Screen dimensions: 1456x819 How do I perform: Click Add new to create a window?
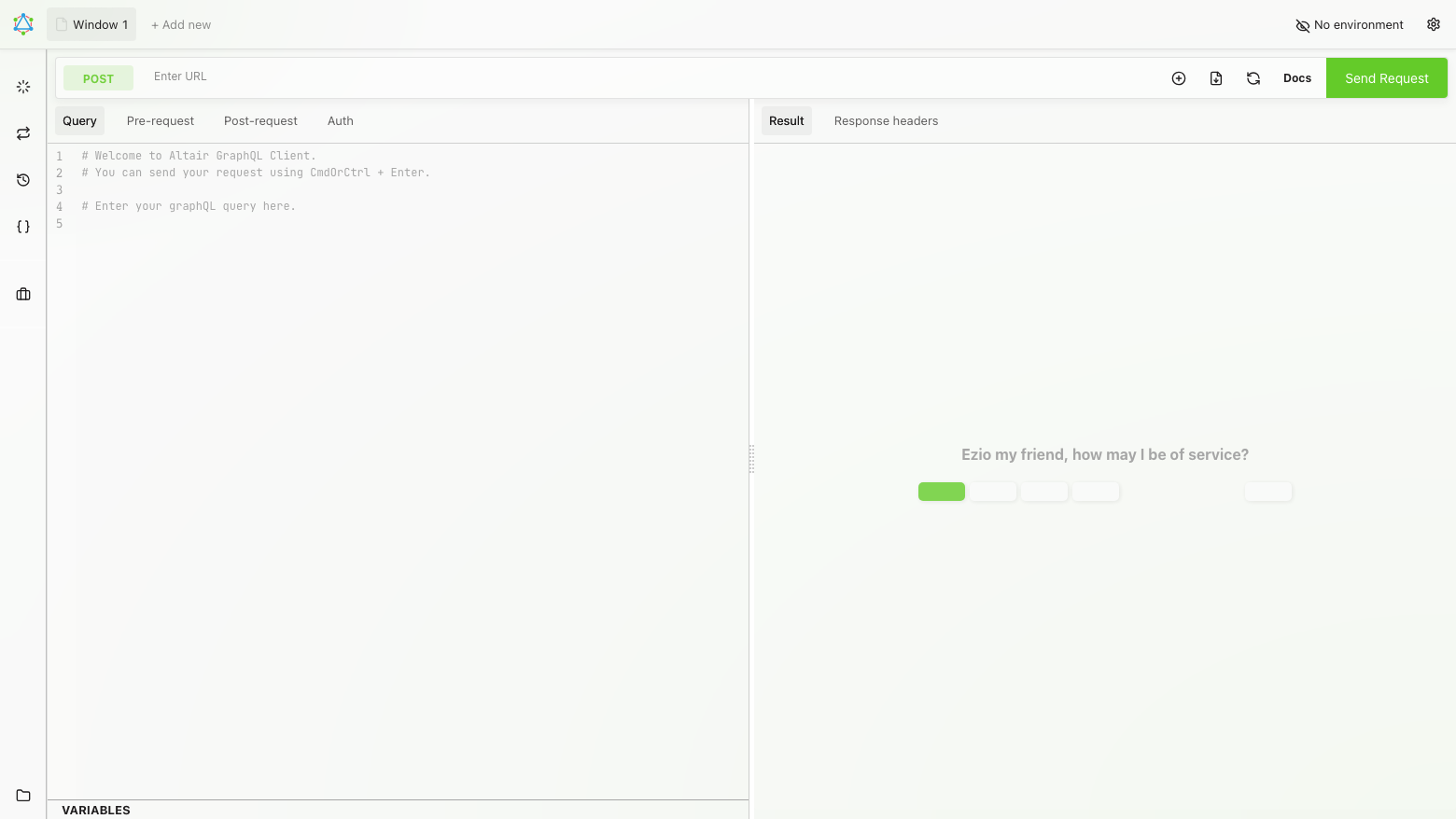pyautogui.click(x=181, y=25)
